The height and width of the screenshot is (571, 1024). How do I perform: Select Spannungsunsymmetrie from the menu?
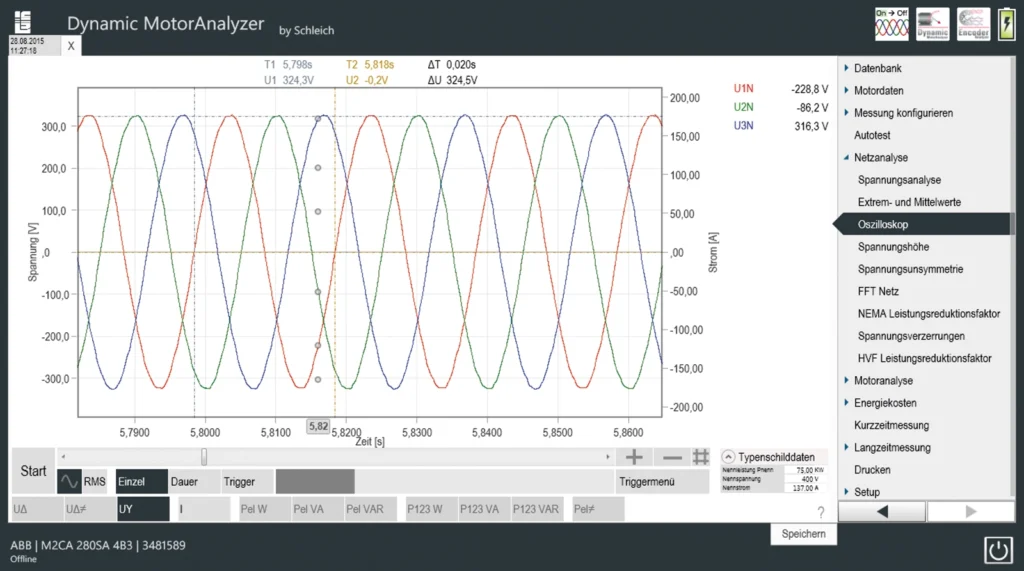point(910,269)
